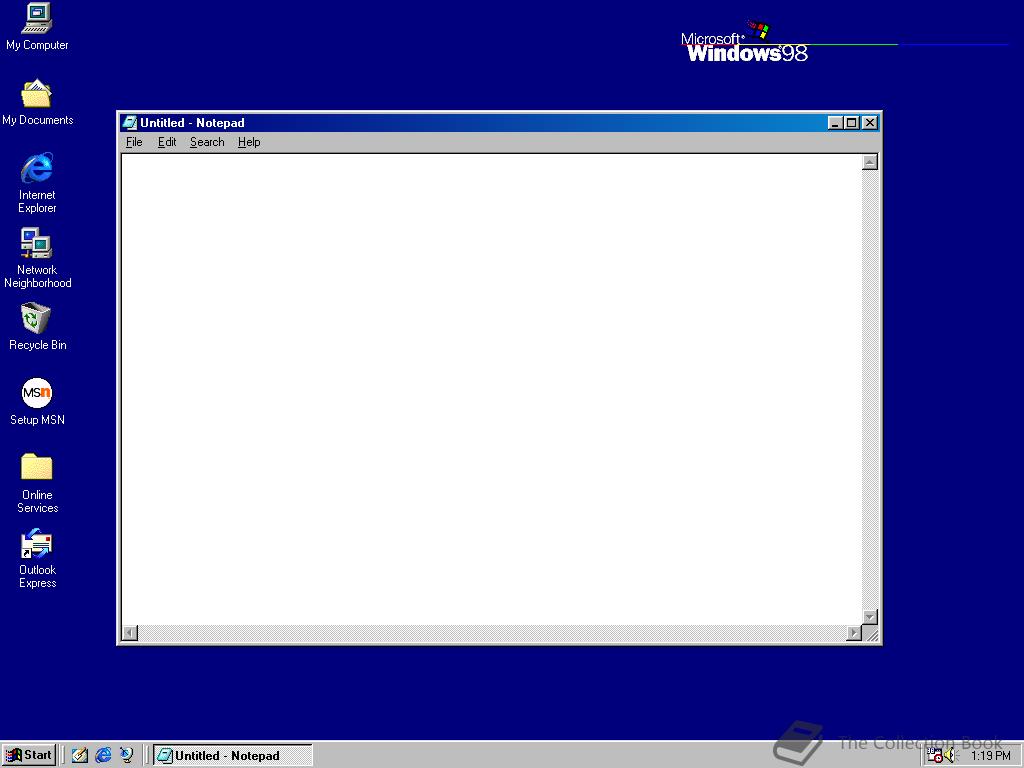Click the volume speaker tray icon
Image resolution: width=1024 pixels, height=768 pixels.
click(949, 756)
